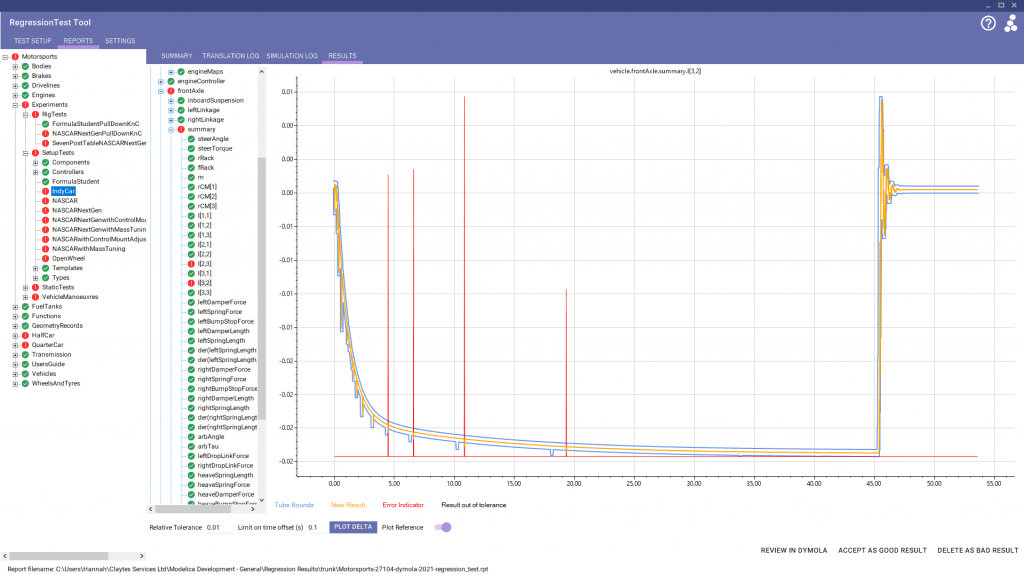1024x575 pixels.
Task: Click DELETE AS BAD RESULT
Action: click(978, 551)
